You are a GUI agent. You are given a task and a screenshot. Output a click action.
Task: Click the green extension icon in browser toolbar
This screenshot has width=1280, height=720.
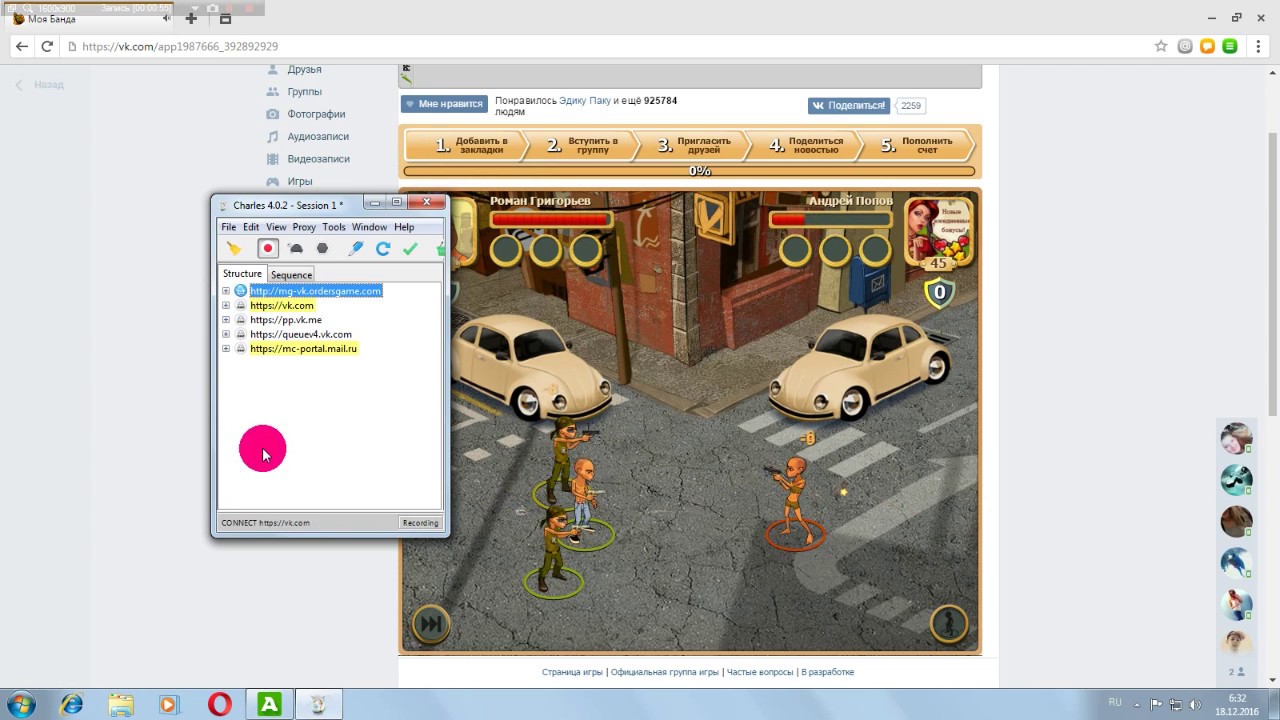(x=1230, y=46)
